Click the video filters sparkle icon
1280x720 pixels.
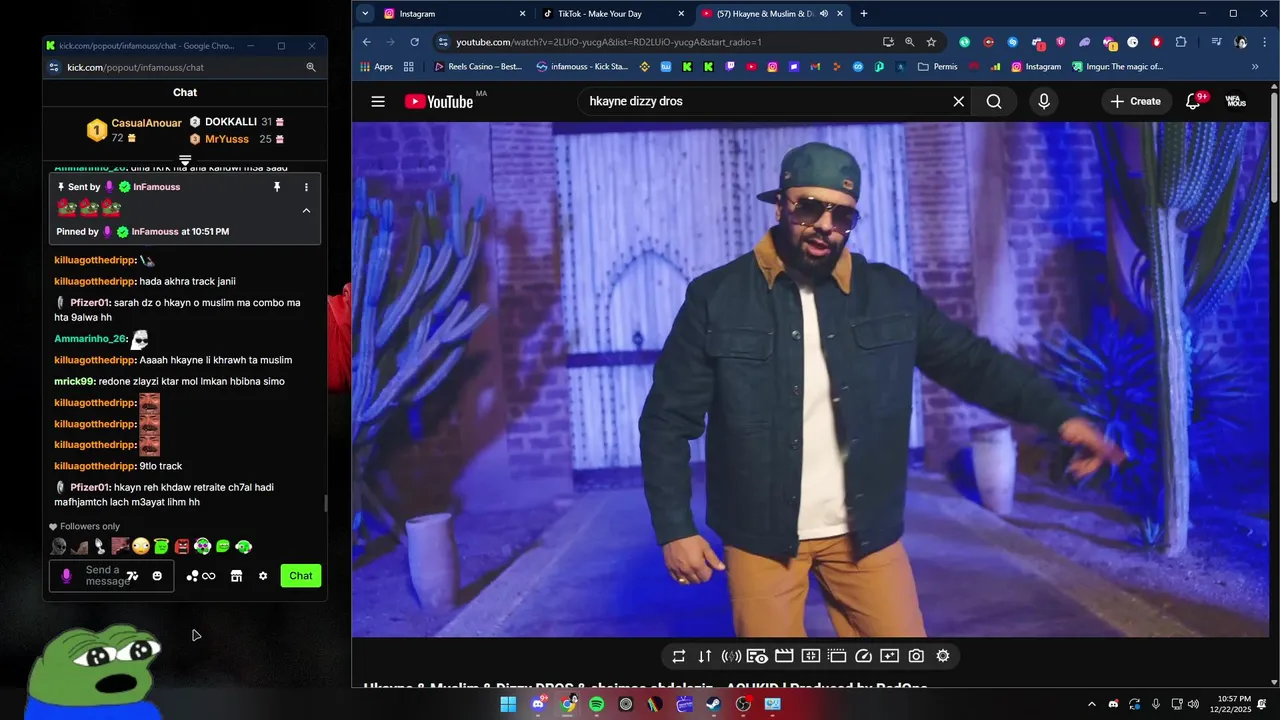point(889,656)
